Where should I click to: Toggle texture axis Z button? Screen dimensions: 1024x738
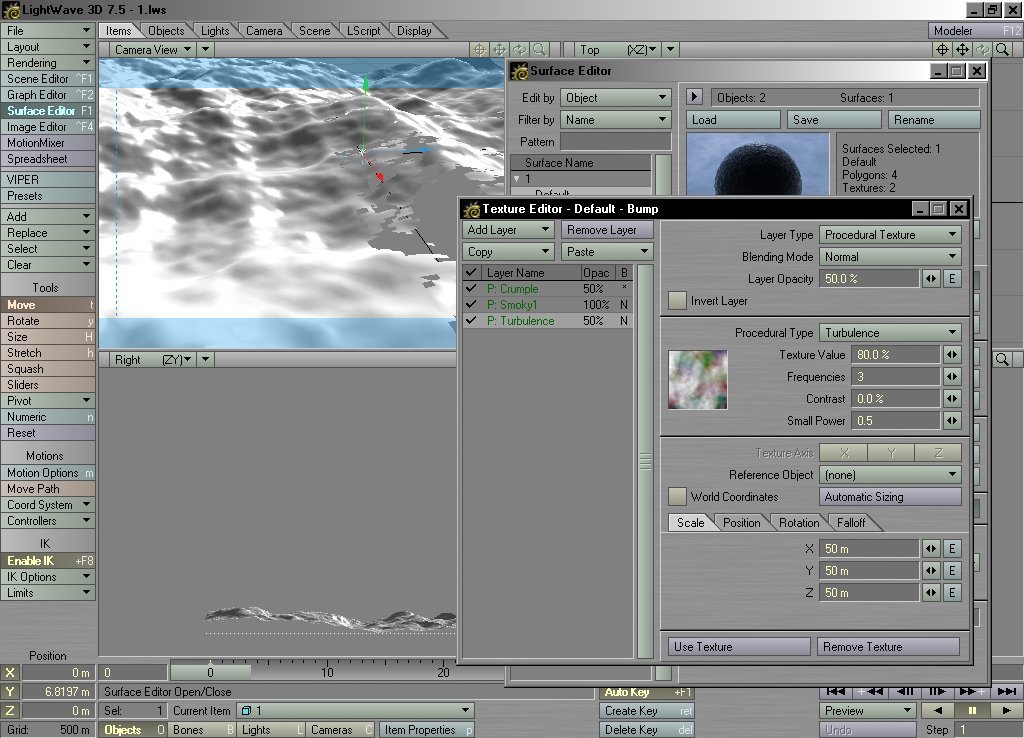[938, 453]
